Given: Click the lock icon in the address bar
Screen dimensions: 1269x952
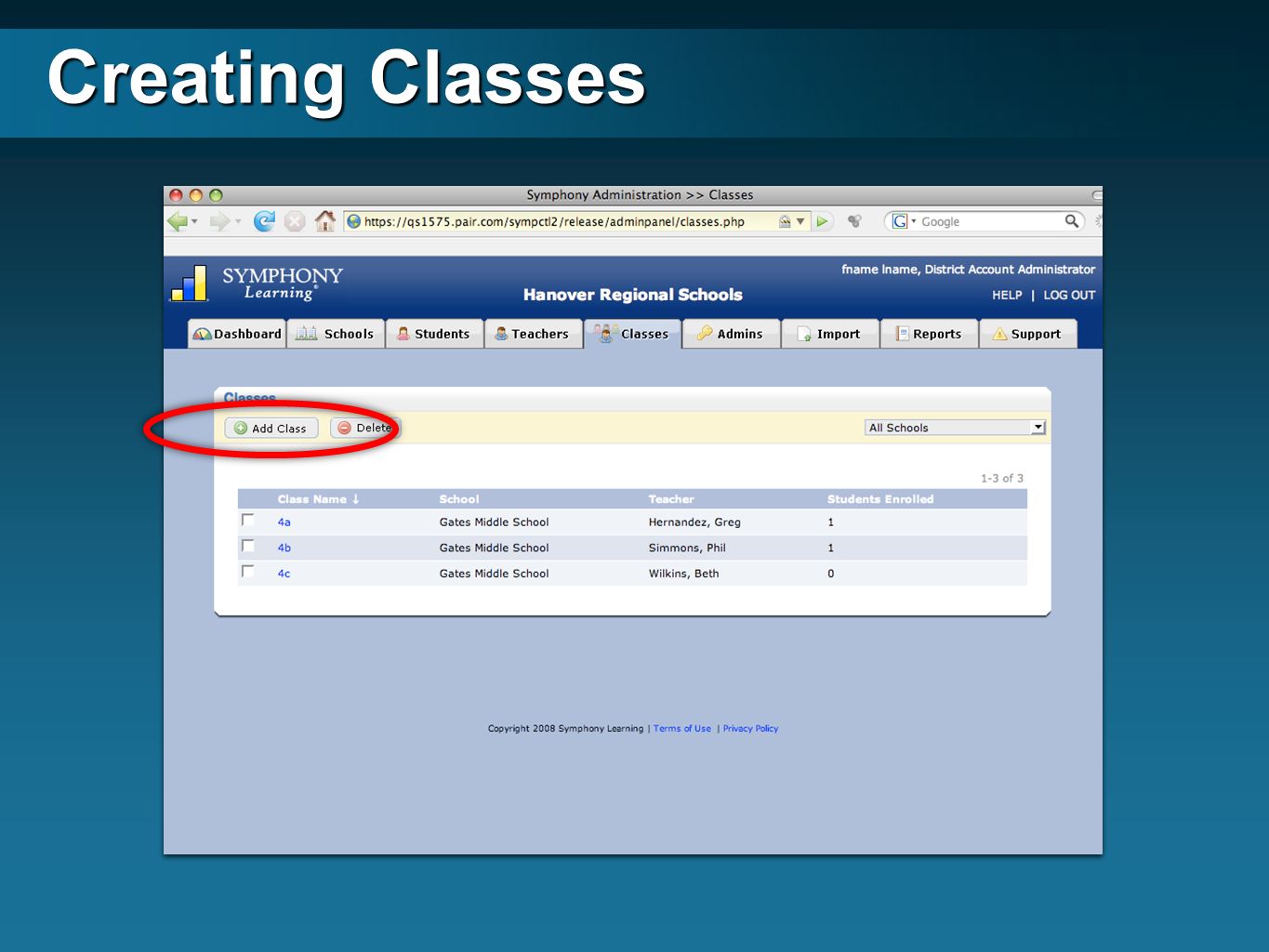Looking at the screenshot, I should (785, 221).
